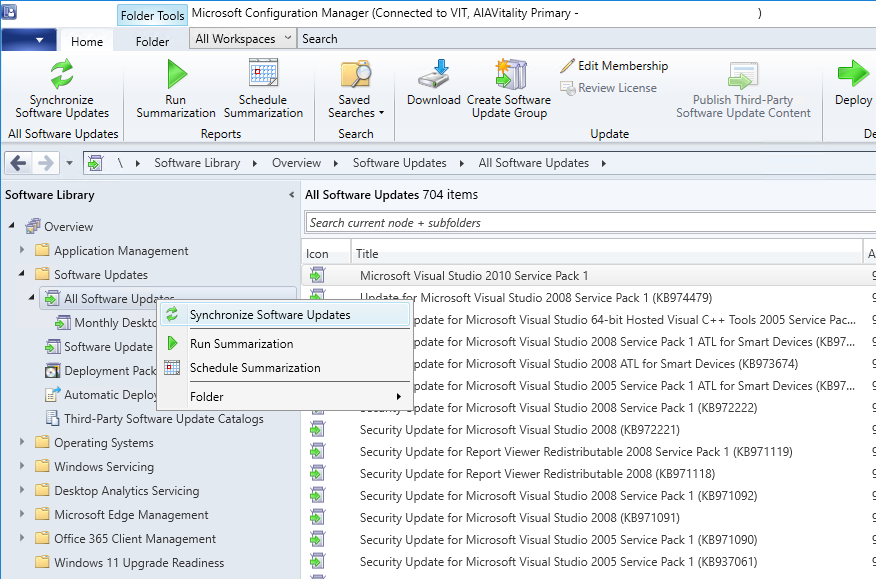
Task: Click Synchronize Software Updates ribbon icon
Action: (x=61, y=74)
